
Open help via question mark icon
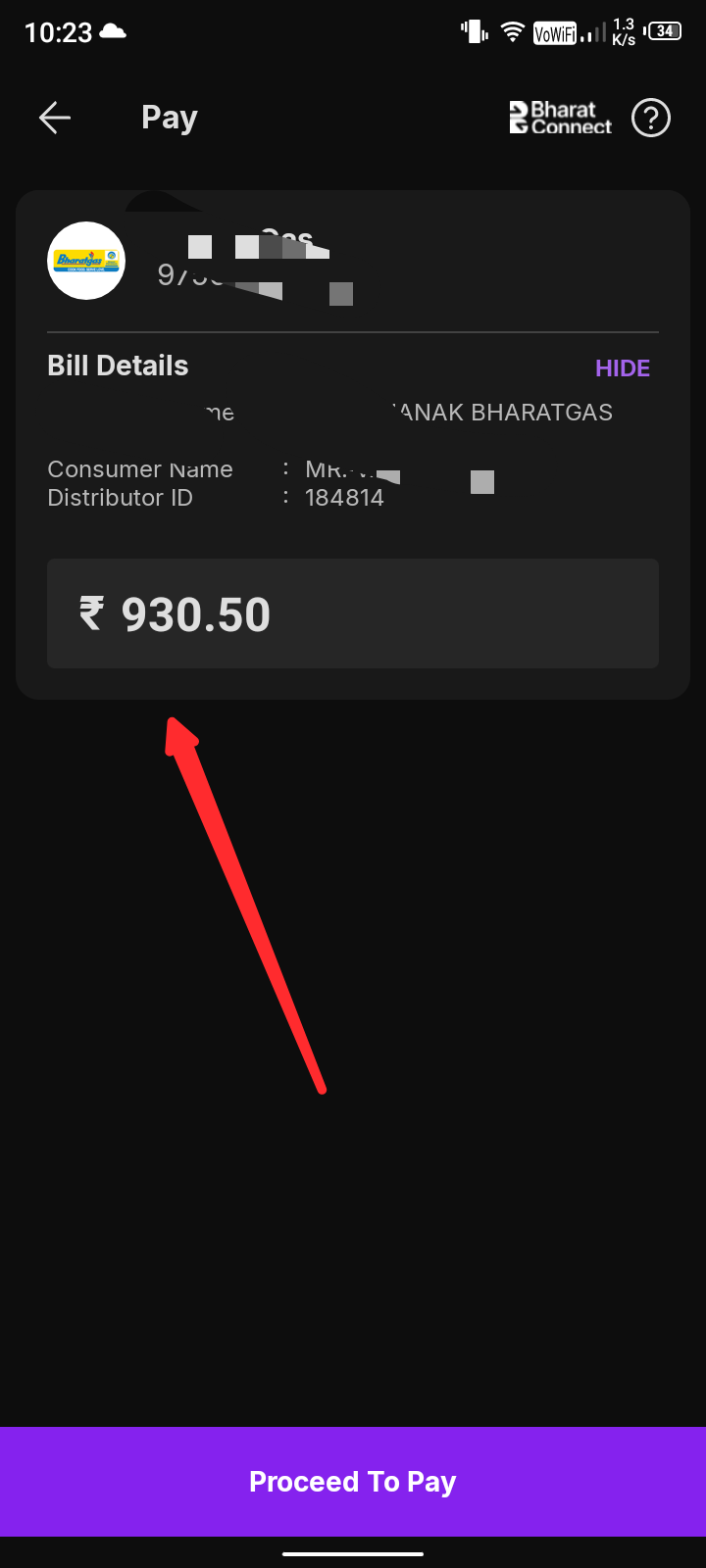pyautogui.click(x=651, y=119)
